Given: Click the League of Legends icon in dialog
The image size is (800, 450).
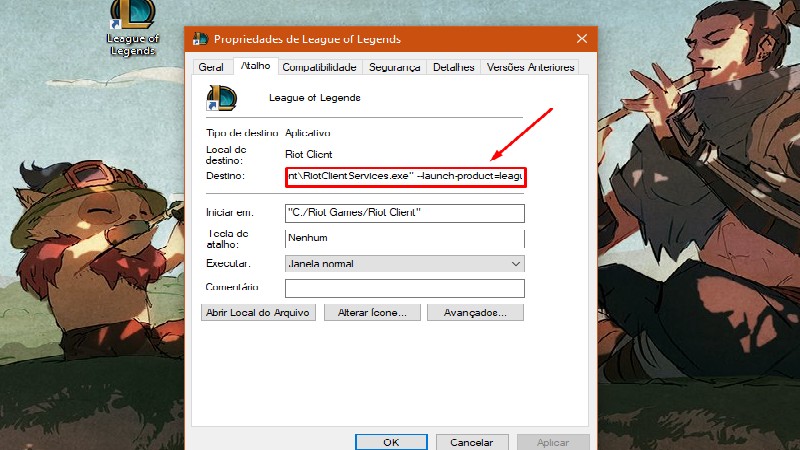Looking at the screenshot, I should pyautogui.click(x=221, y=98).
